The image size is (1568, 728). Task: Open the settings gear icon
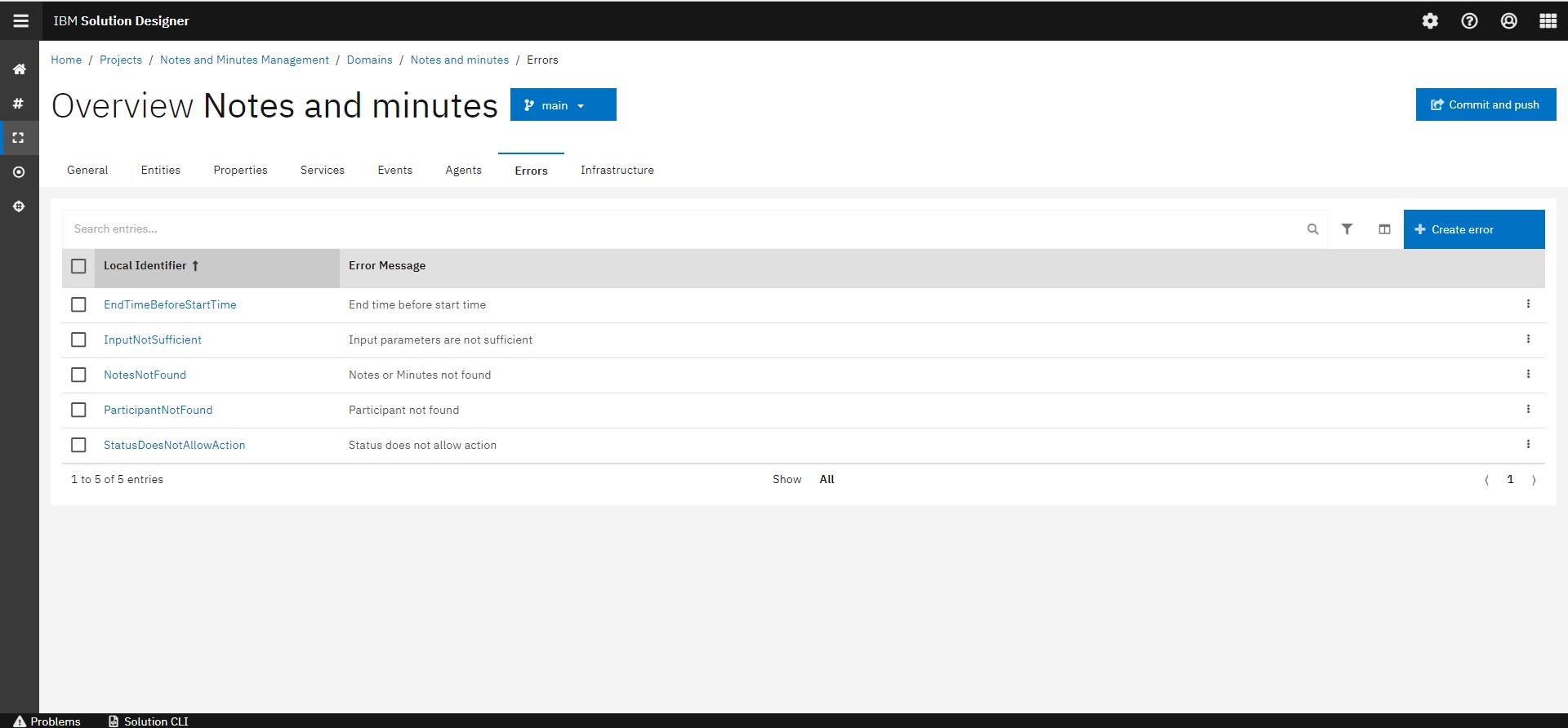pyautogui.click(x=1430, y=21)
